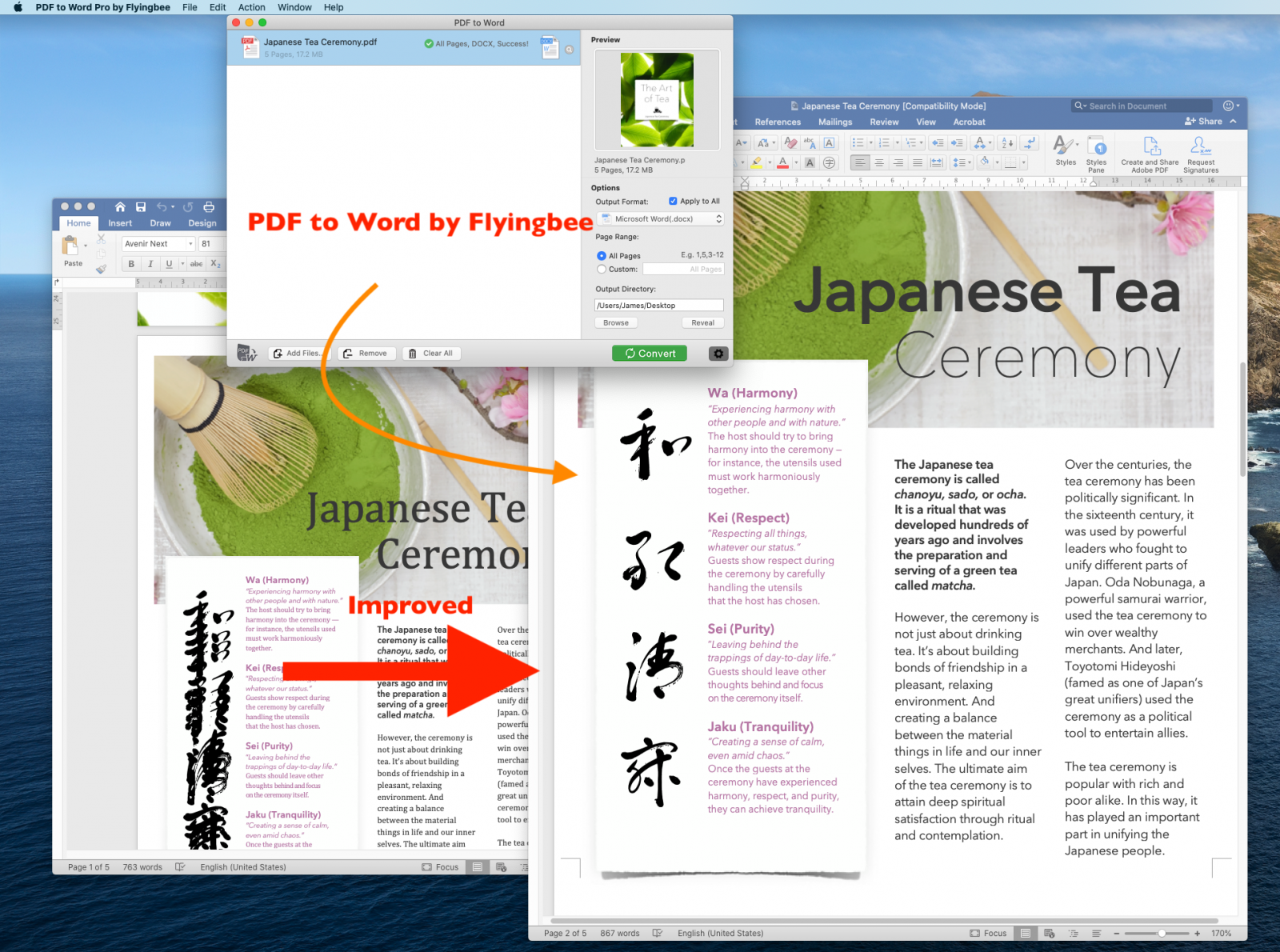Click justify text alignment icon
1280x952 pixels.
(918, 162)
